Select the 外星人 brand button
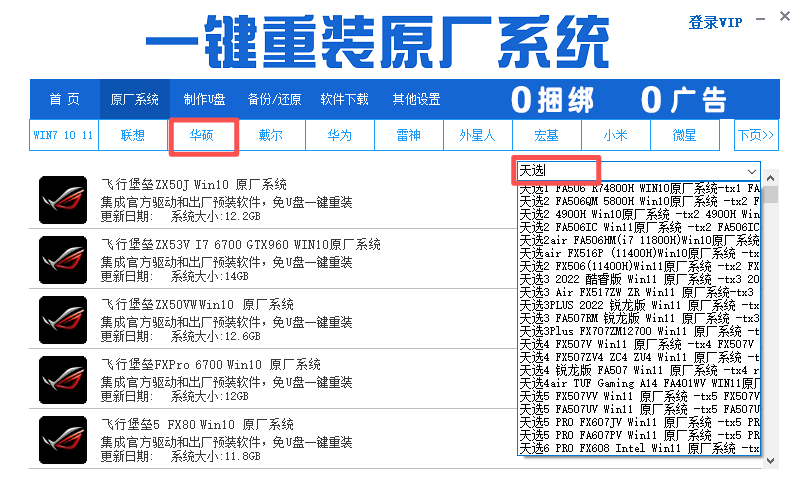The width and height of the screenshot is (808, 496). coord(478,135)
